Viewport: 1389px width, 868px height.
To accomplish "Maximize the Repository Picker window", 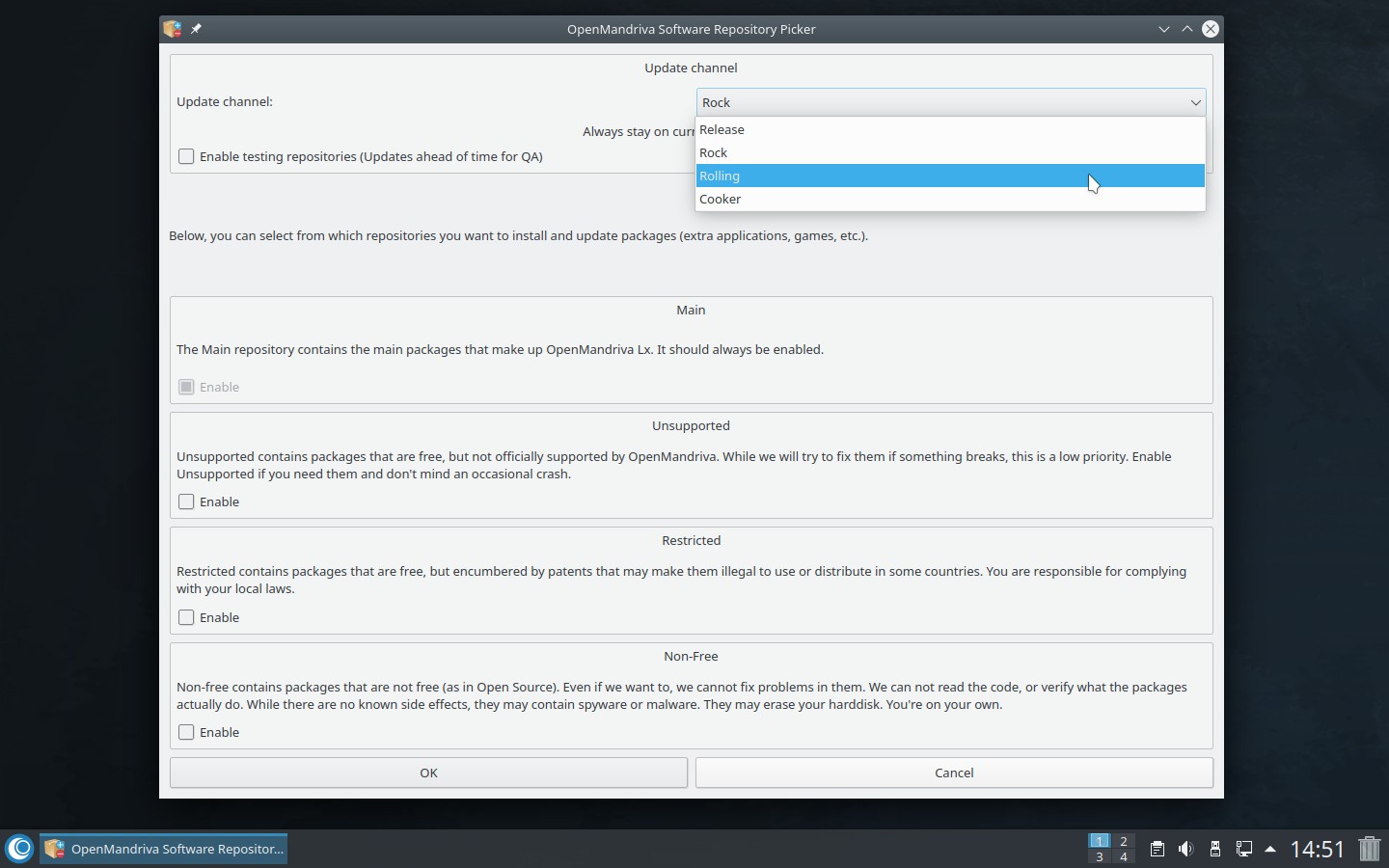I will tap(1187, 29).
